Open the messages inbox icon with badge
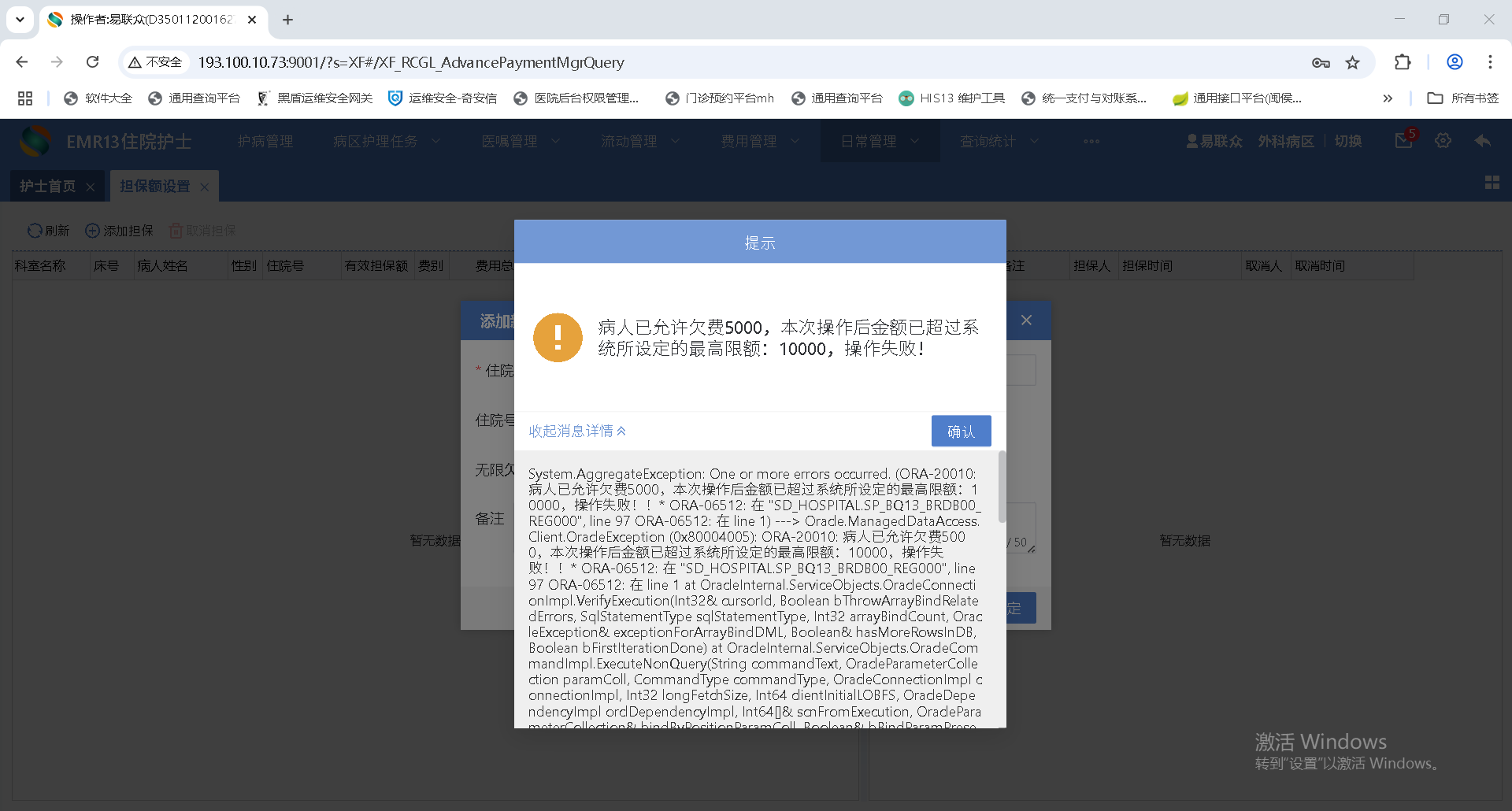1512x811 pixels. point(1404,140)
